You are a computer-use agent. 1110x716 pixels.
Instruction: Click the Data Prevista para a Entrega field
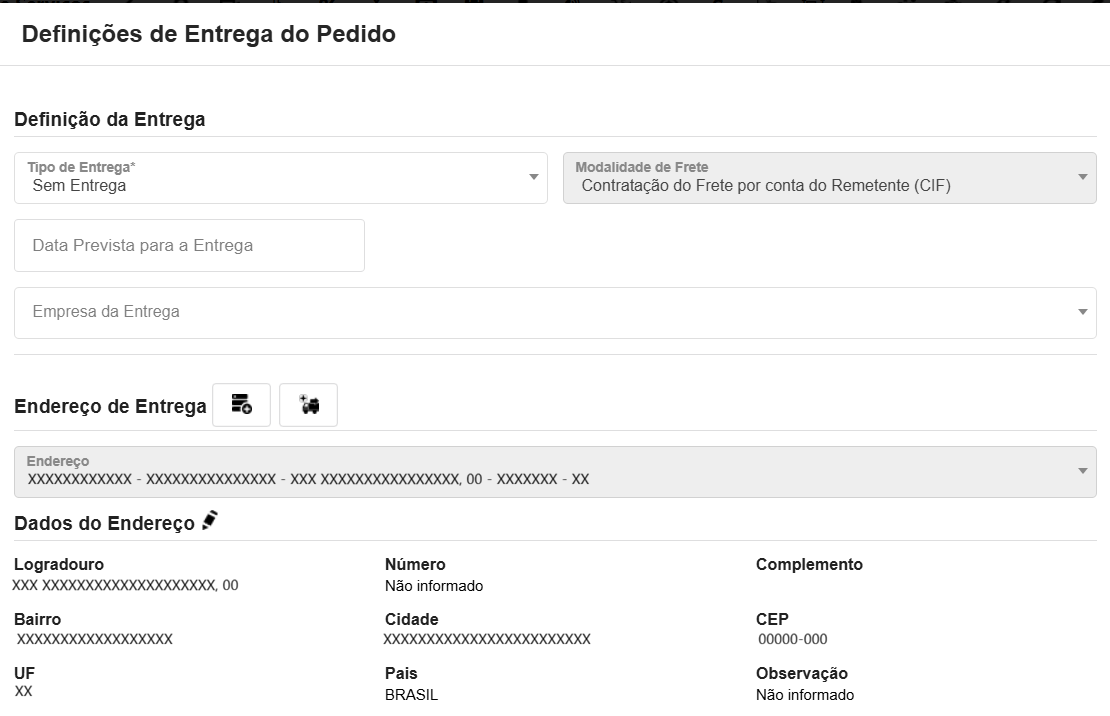[x=188, y=244]
